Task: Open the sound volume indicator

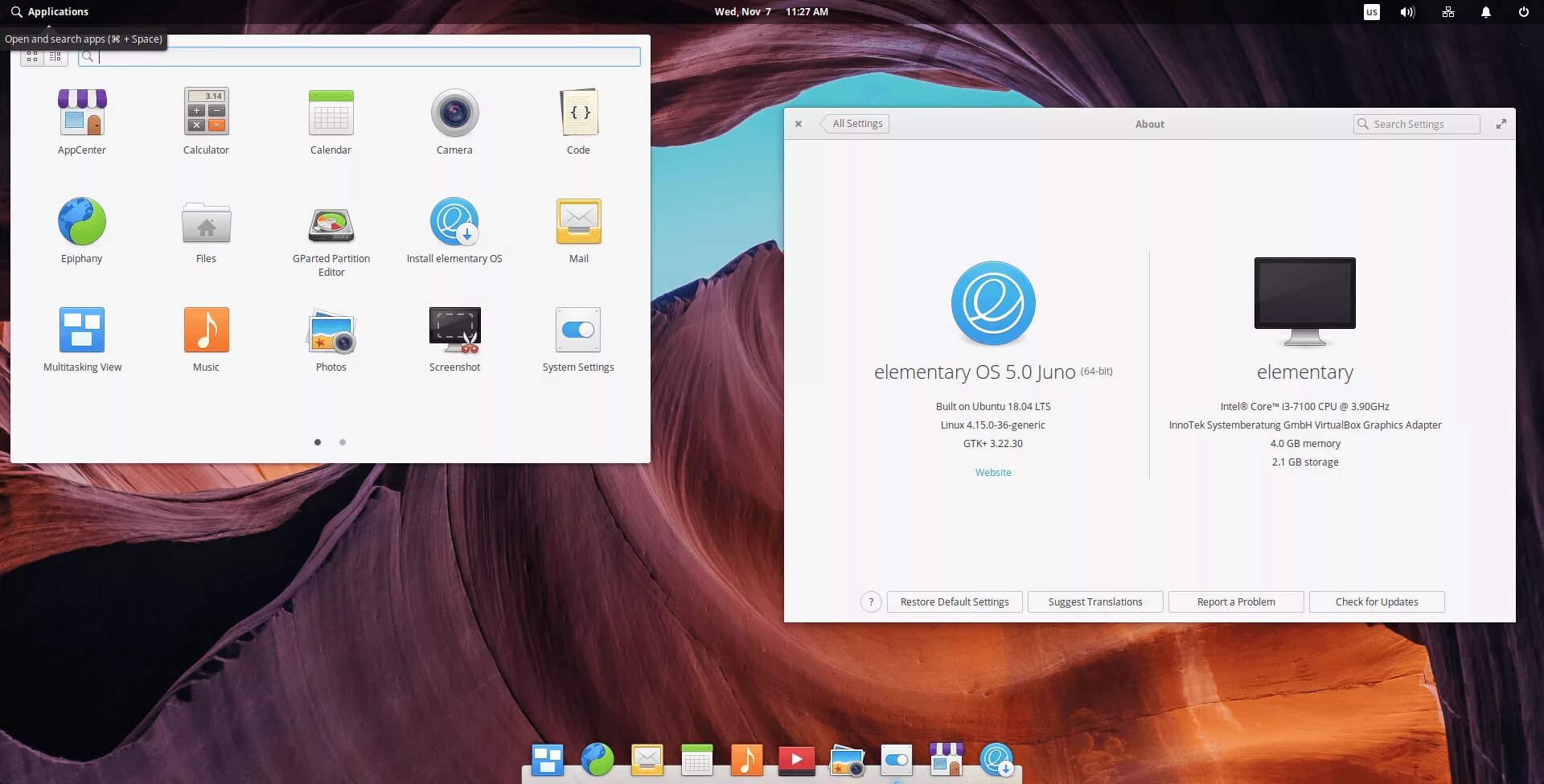Action: pos(1407,12)
